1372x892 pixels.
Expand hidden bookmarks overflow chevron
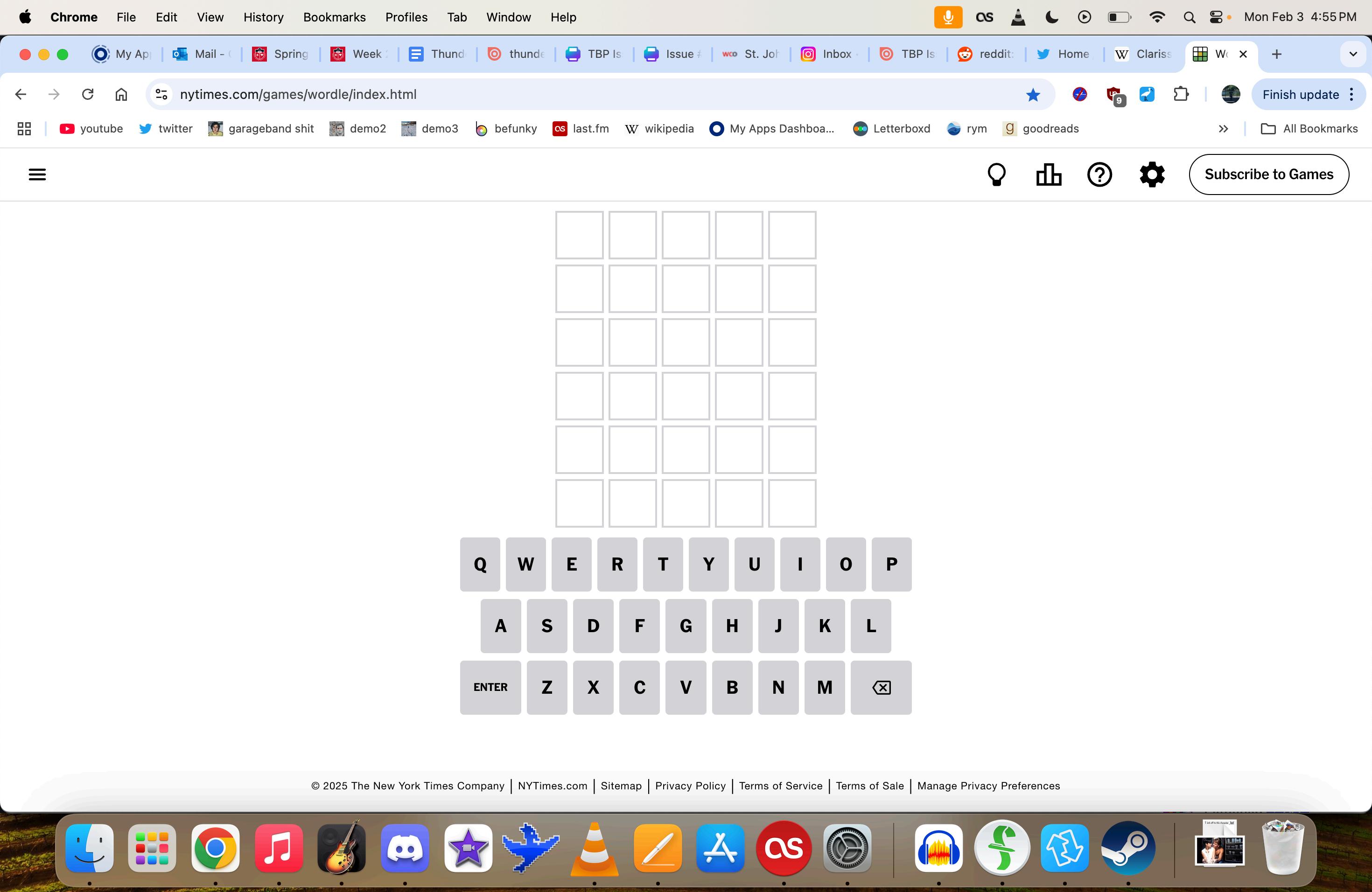click(1223, 129)
